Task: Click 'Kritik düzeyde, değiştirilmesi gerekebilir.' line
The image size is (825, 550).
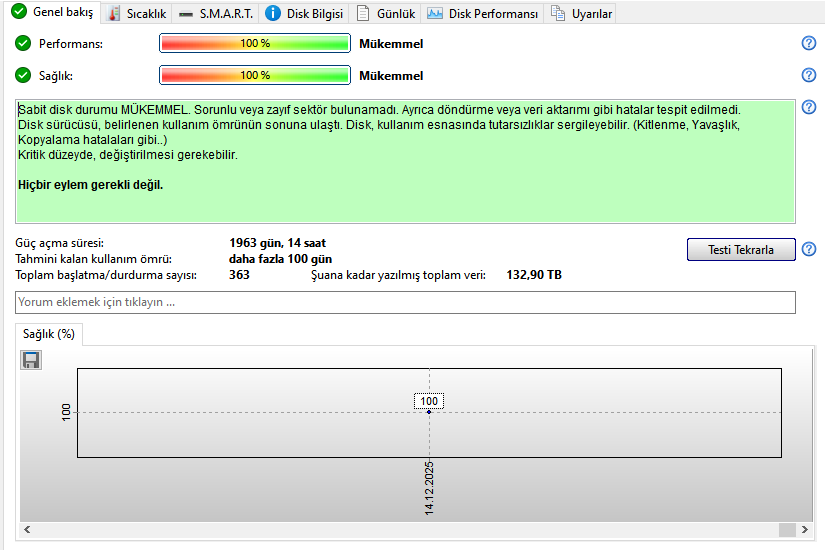Action: coord(128,155)
